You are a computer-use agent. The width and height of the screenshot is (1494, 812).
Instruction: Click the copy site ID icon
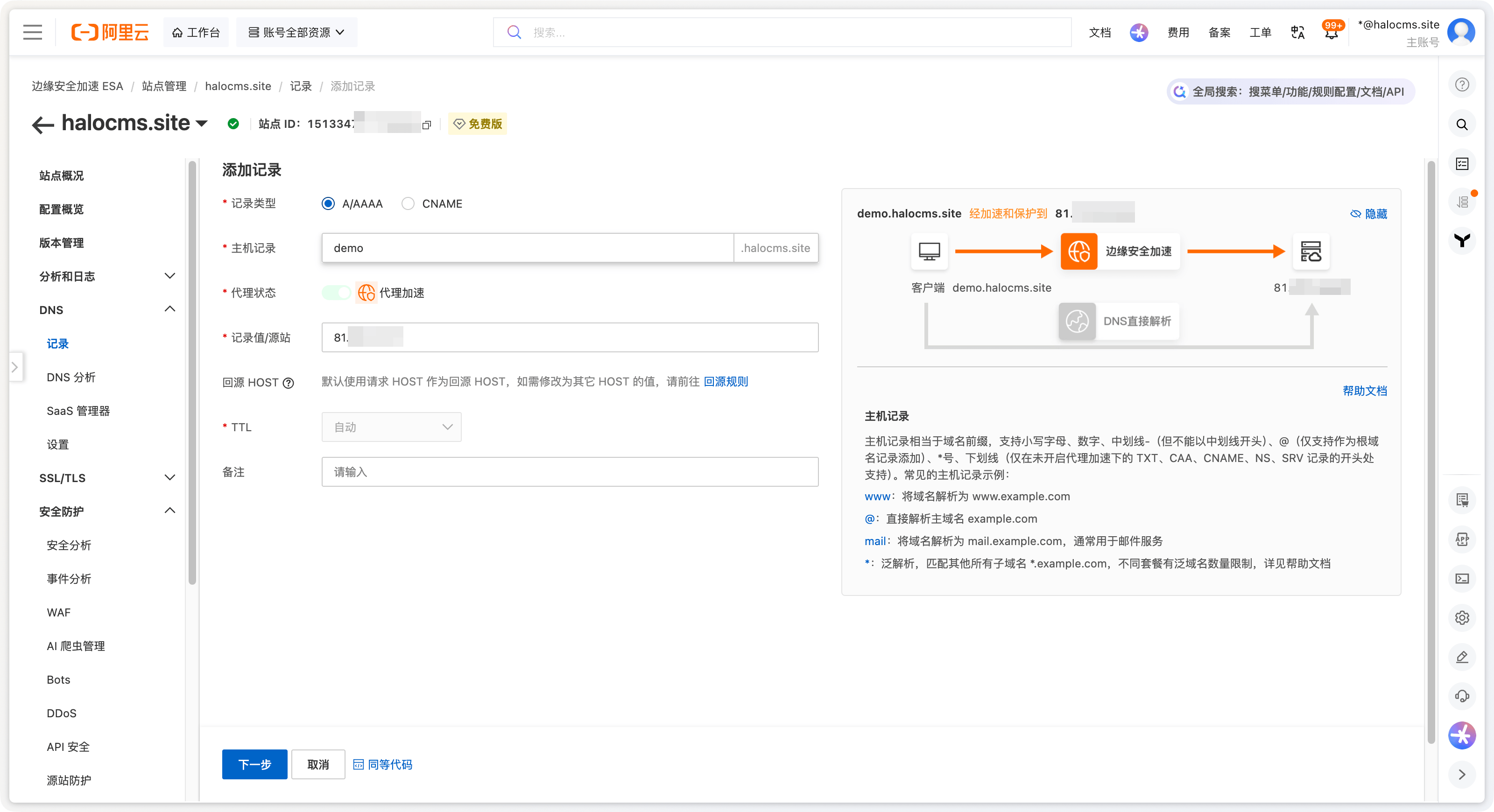[427, 125]
